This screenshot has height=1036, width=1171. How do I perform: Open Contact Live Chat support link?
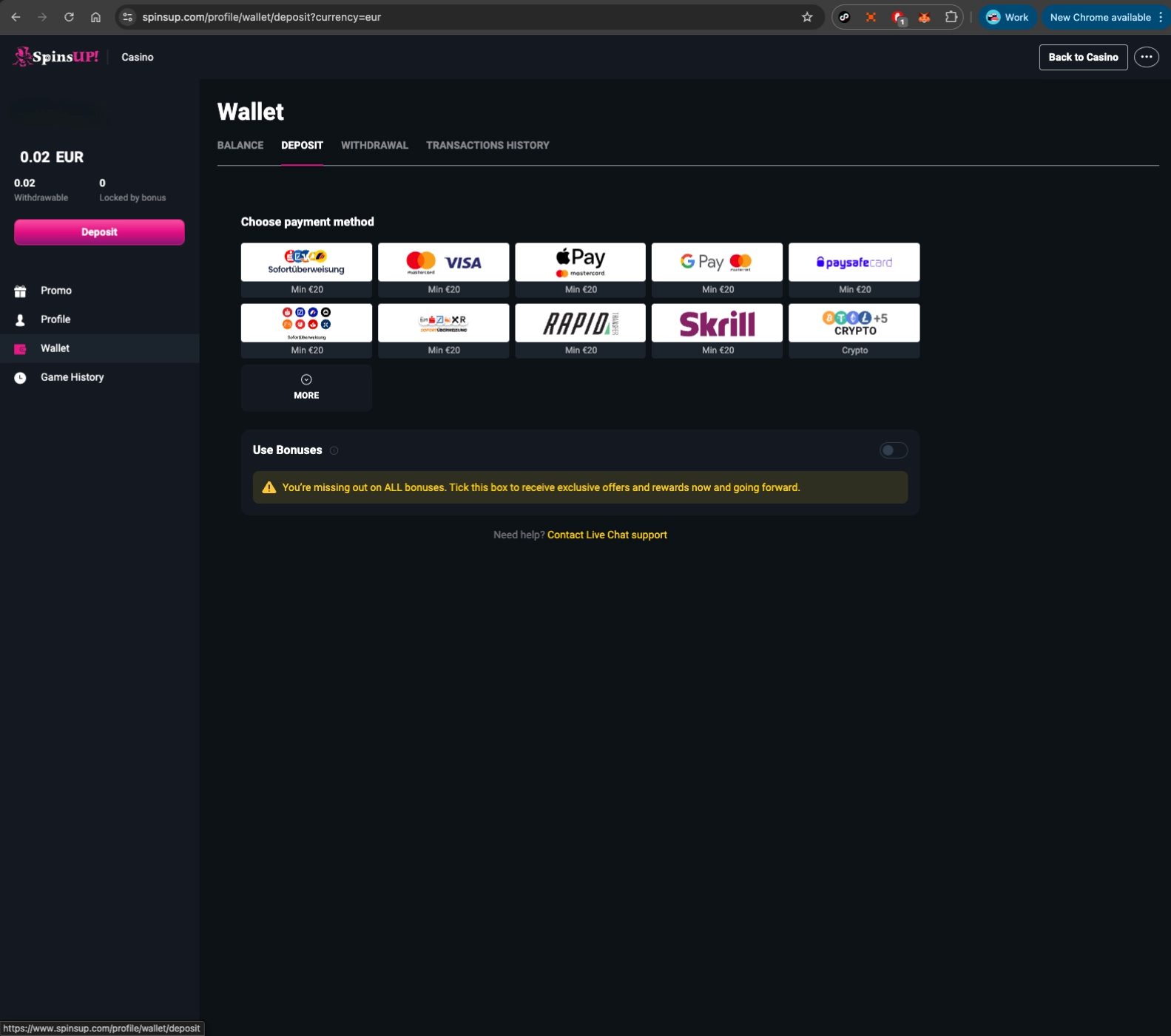click(x=607, y=535)
